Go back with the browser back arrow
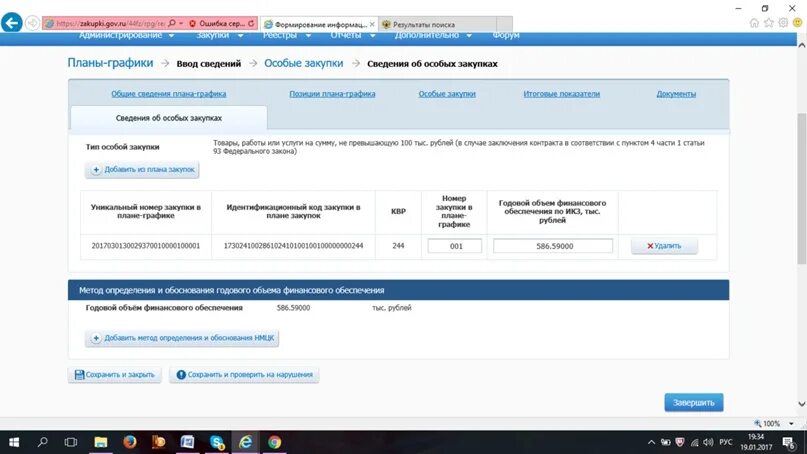The width and height of the screenshot is (807, 454). 12,23
